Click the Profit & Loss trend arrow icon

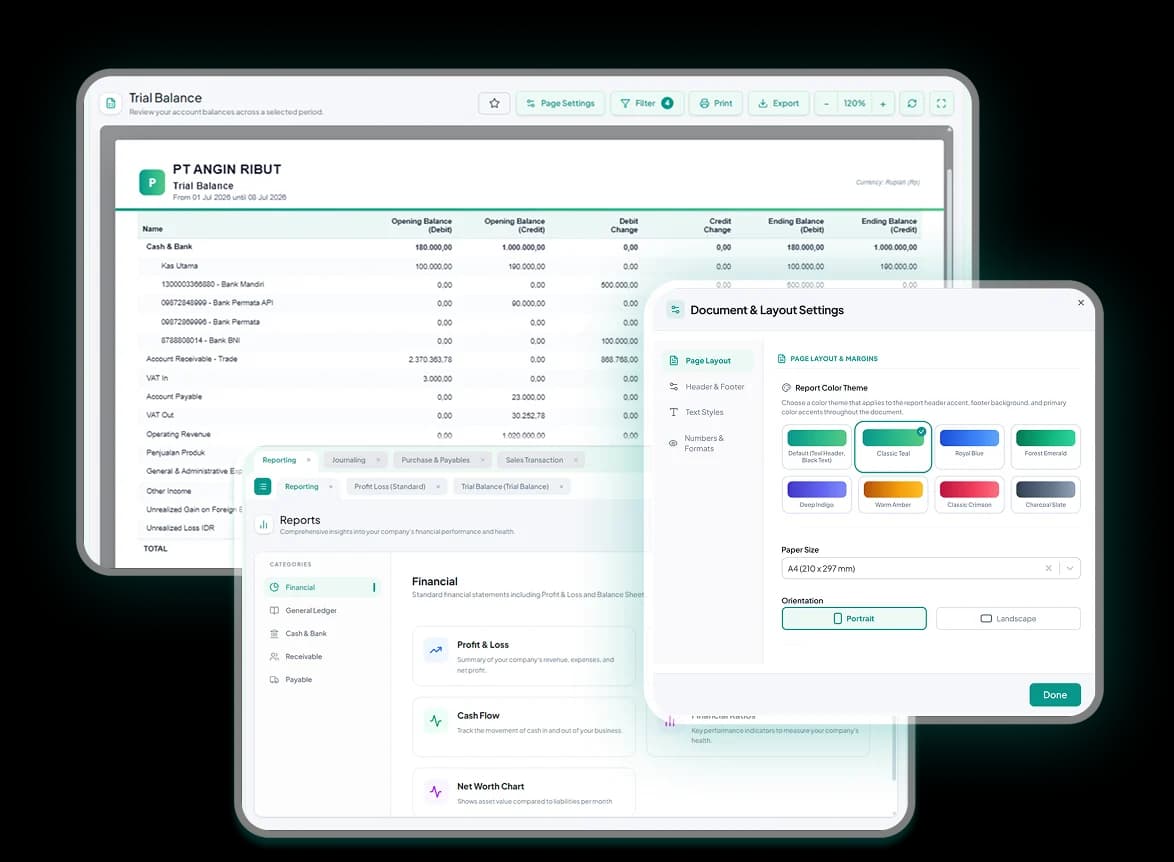(x=436, y=650)
